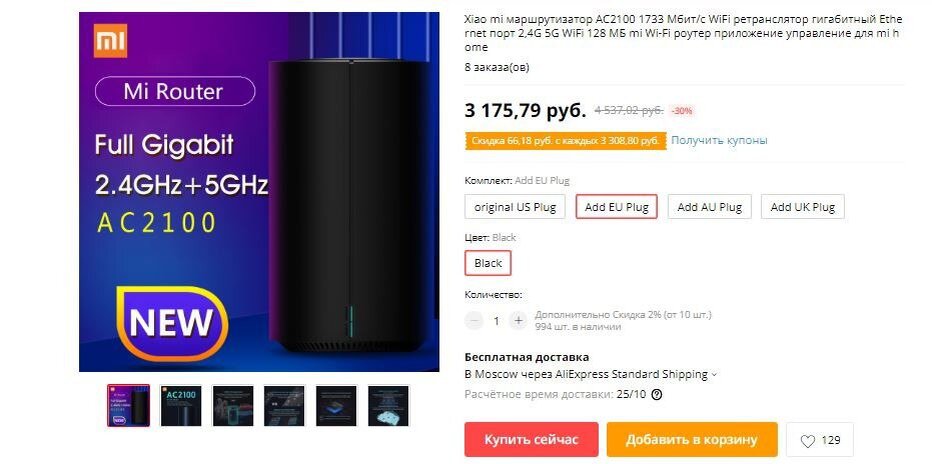View the last product thumbnail

click(388, 405)
